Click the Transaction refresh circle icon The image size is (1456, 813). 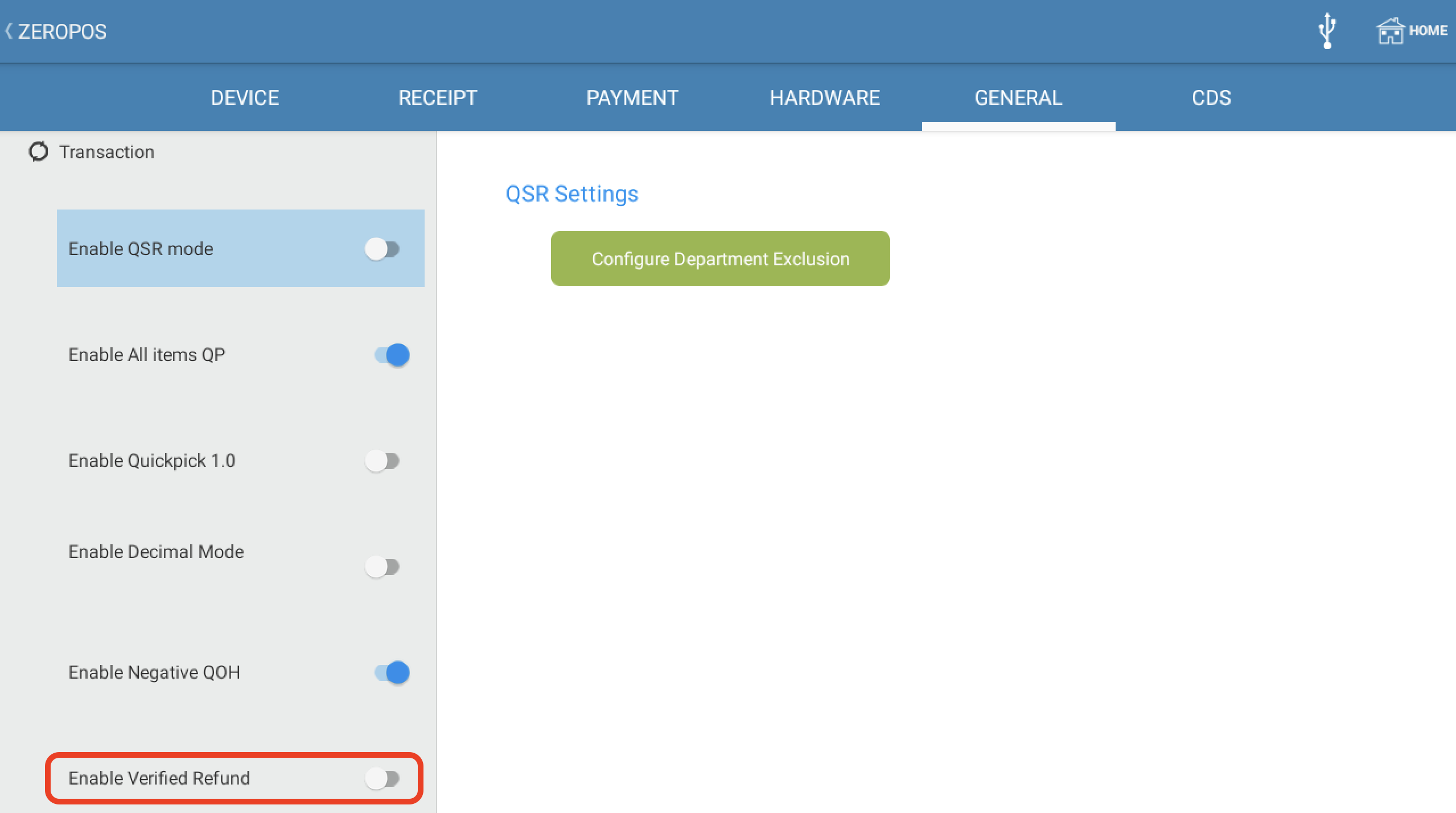click(38, 152)
